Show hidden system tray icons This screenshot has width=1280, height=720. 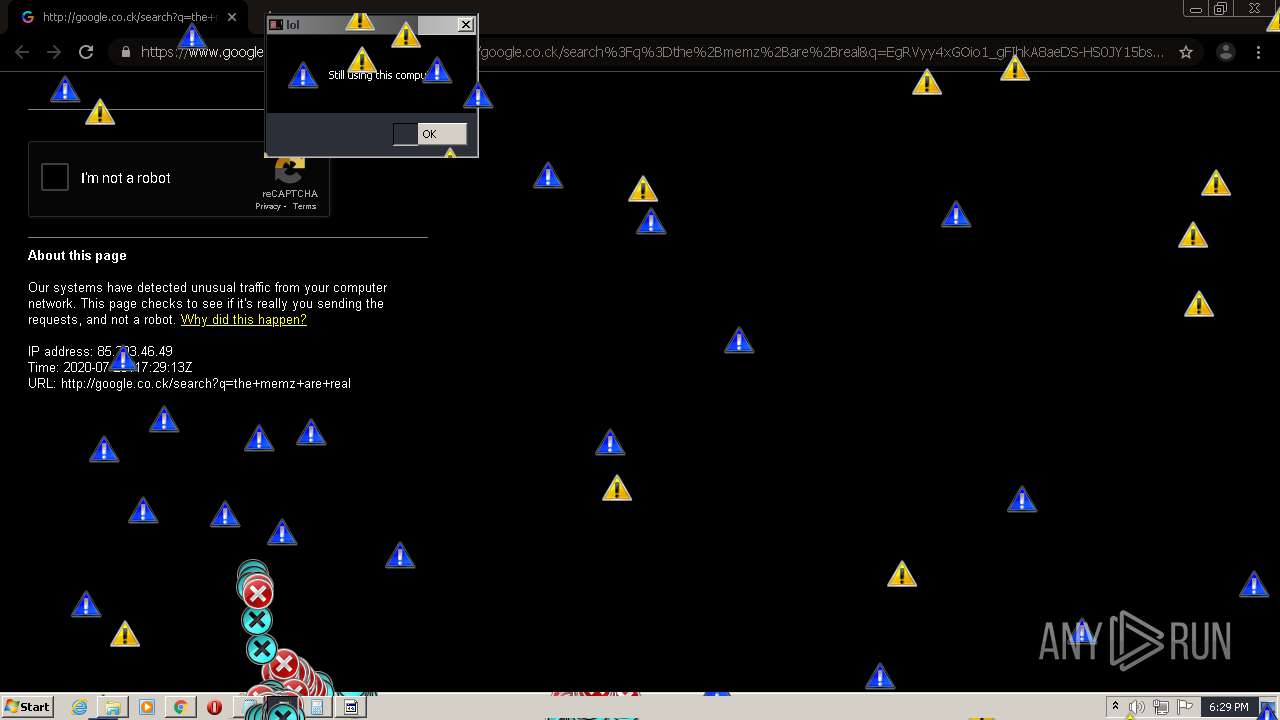pos(1115,707)
